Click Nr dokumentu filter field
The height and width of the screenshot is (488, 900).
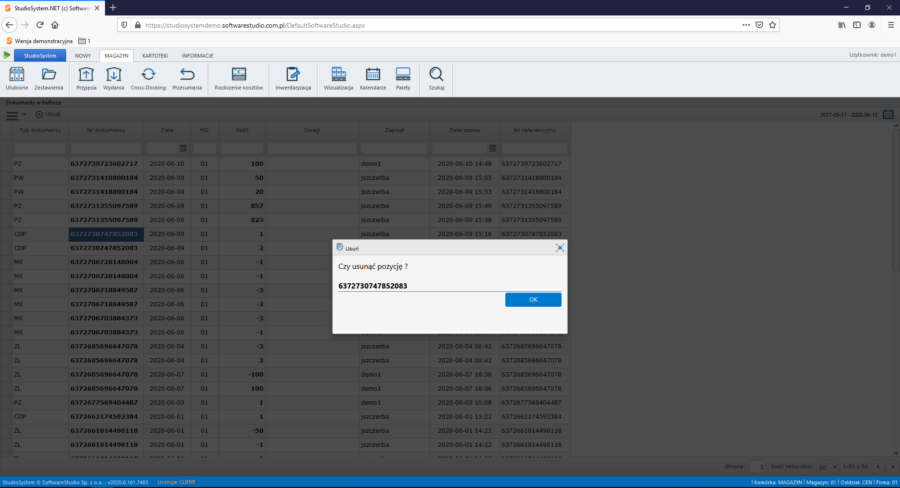pos(106,149)
